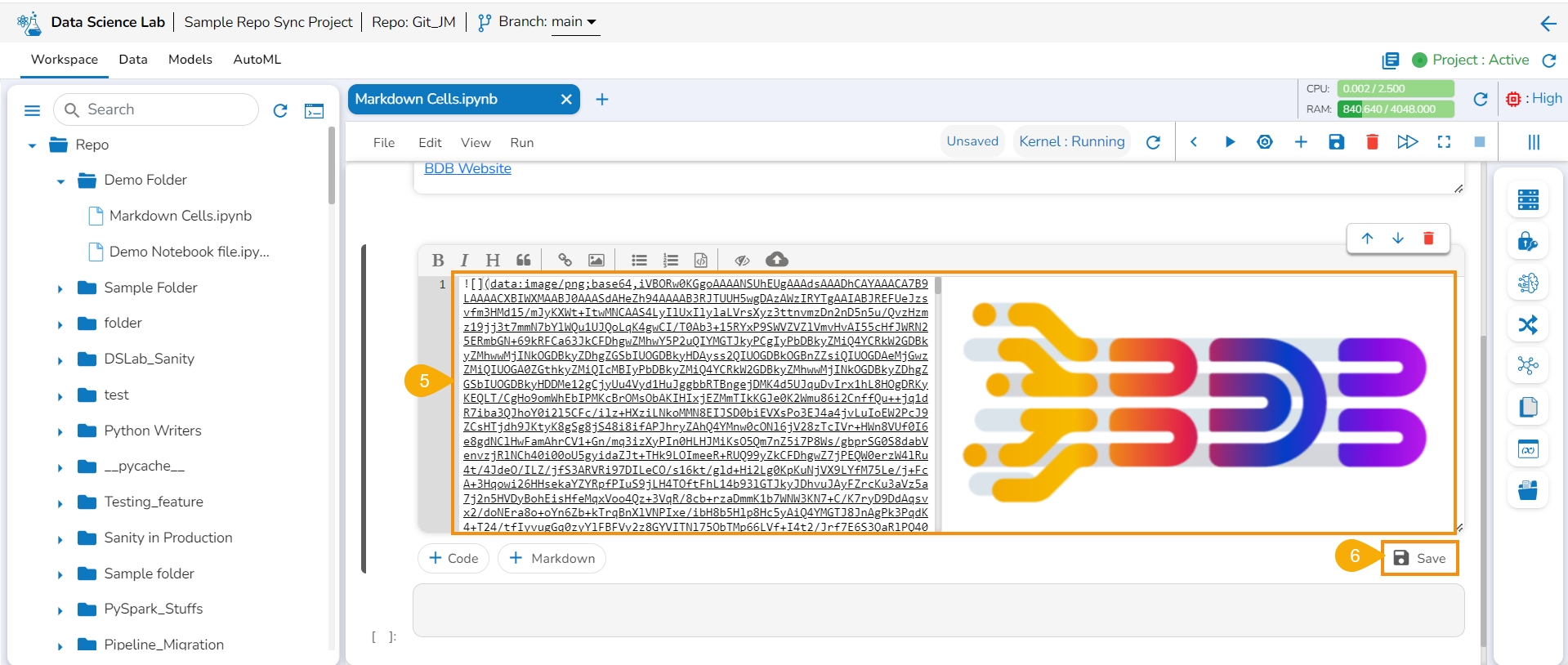Viewport: 1568px width, 665px height.
Task: Click the insert image icon in markdown toolbar
Action: tap(596, 261)
